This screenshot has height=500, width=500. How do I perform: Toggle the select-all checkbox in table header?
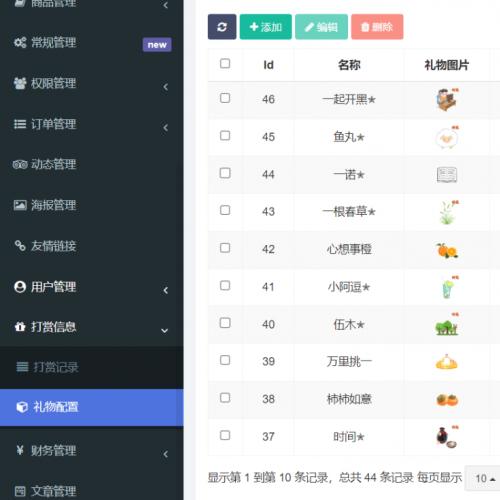pyautogui.click(x=225, y=63)
